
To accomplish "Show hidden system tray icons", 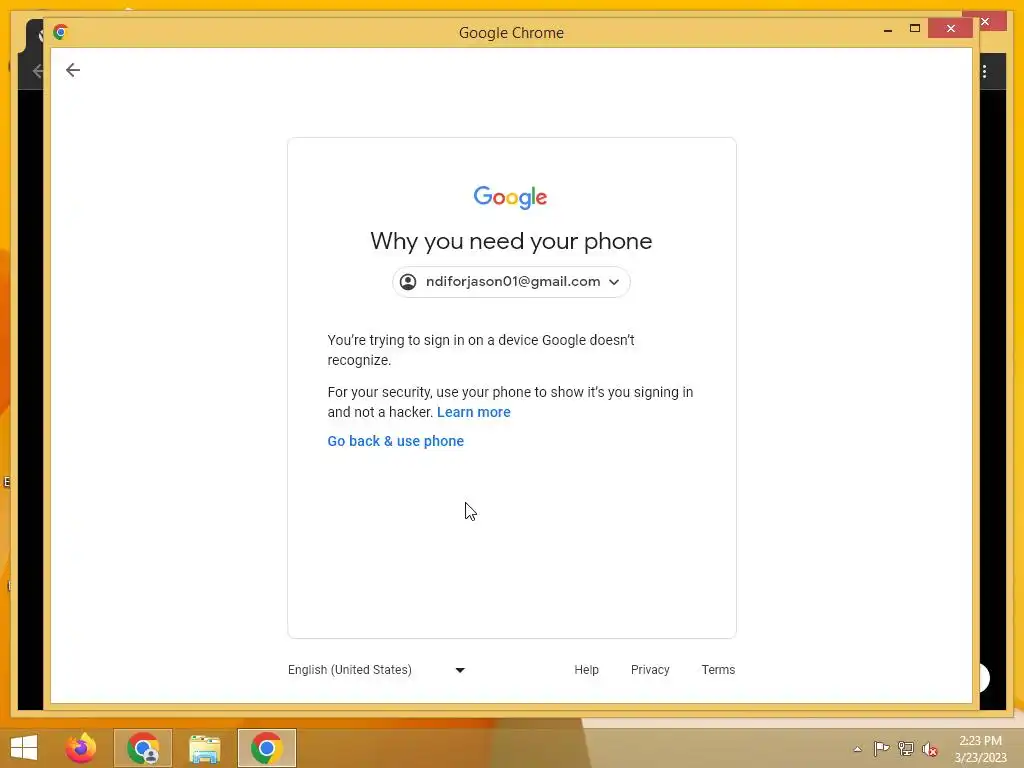I will (x=857, y=749).
